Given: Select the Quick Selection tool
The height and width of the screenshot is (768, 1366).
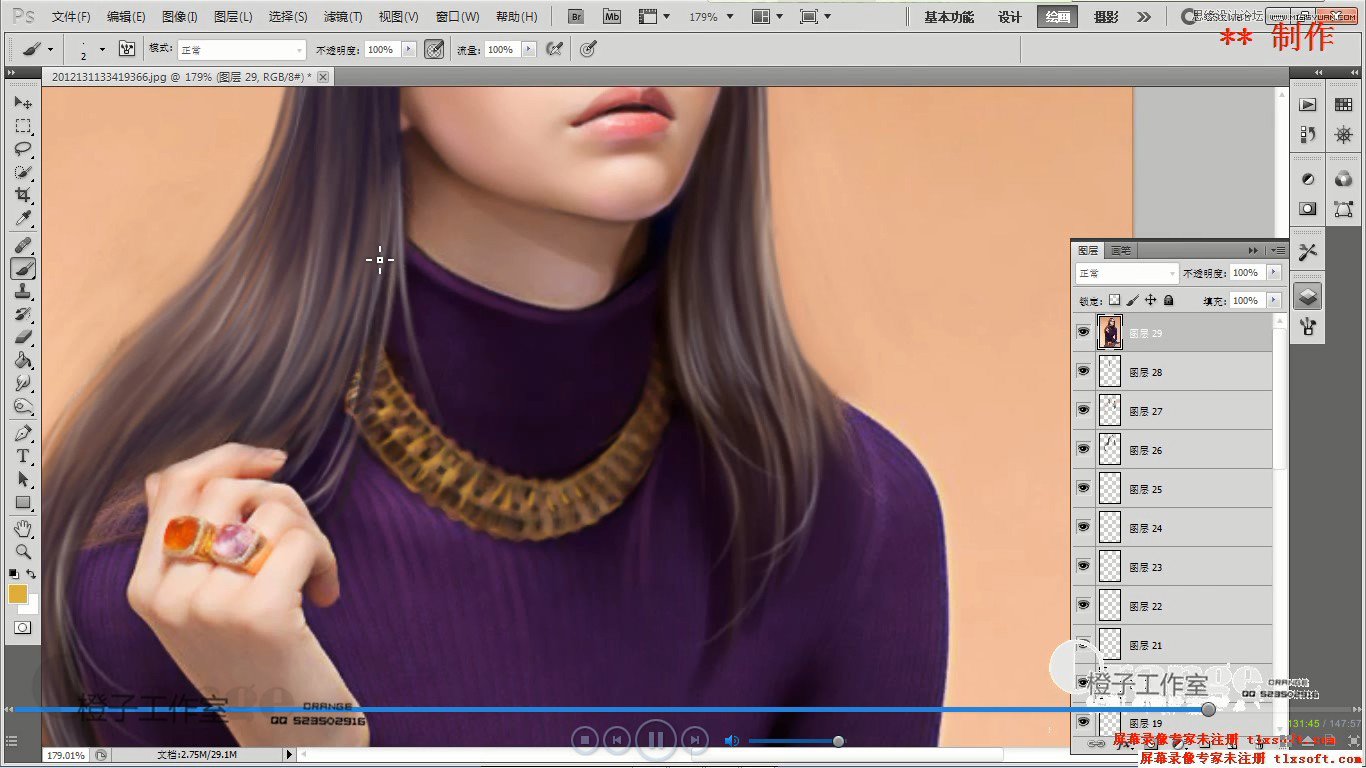Looking at the screenshot, I should click(22, 172).
